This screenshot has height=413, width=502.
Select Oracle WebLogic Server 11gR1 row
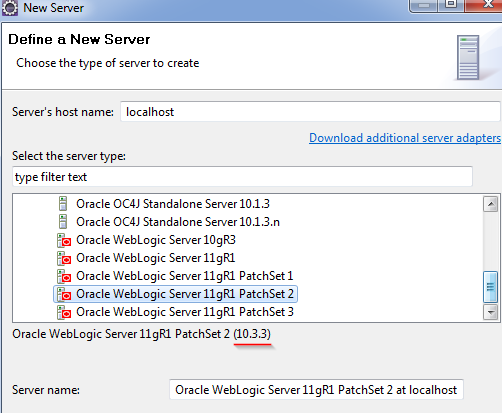click(x=156, y=258)
